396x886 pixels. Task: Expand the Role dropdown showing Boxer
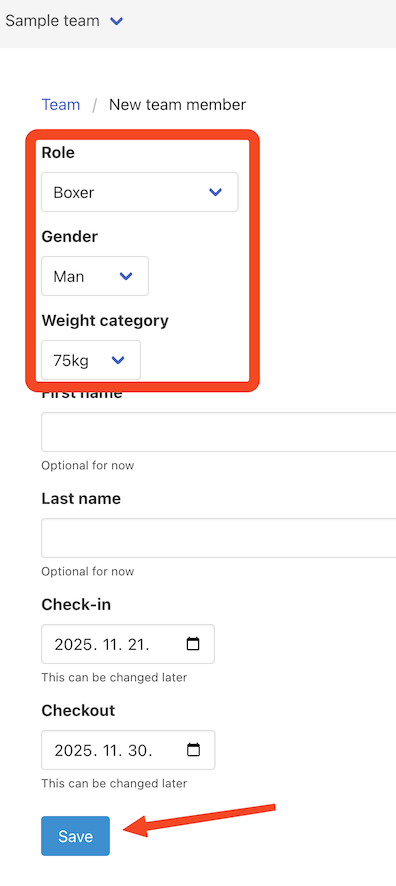pyautogui.click(x=140, y=192)
